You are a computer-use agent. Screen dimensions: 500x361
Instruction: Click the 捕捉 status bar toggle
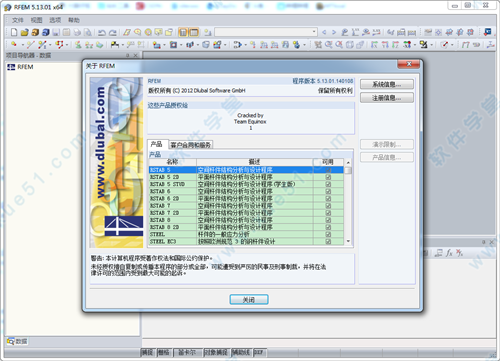[x=148, y=352]
